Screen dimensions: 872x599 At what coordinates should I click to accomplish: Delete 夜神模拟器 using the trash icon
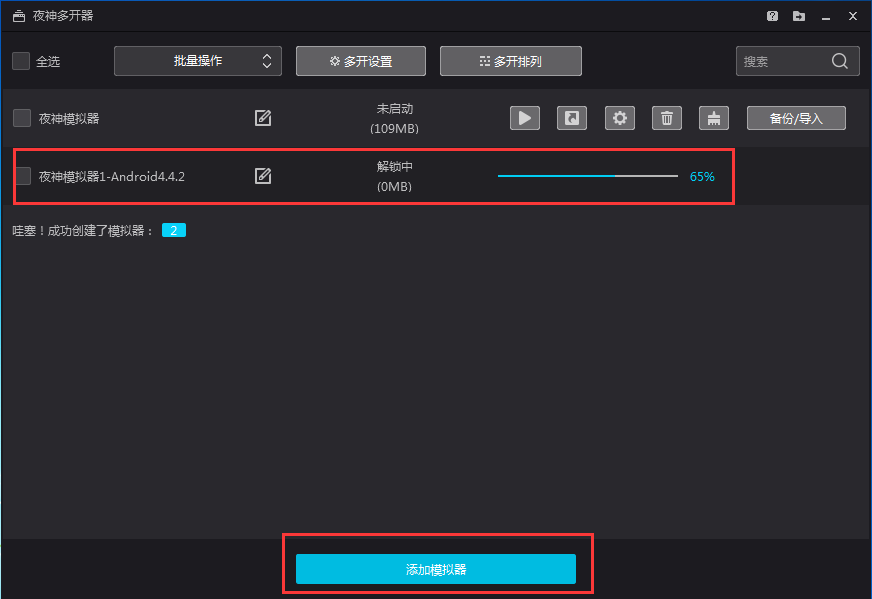tap(666, 117)
